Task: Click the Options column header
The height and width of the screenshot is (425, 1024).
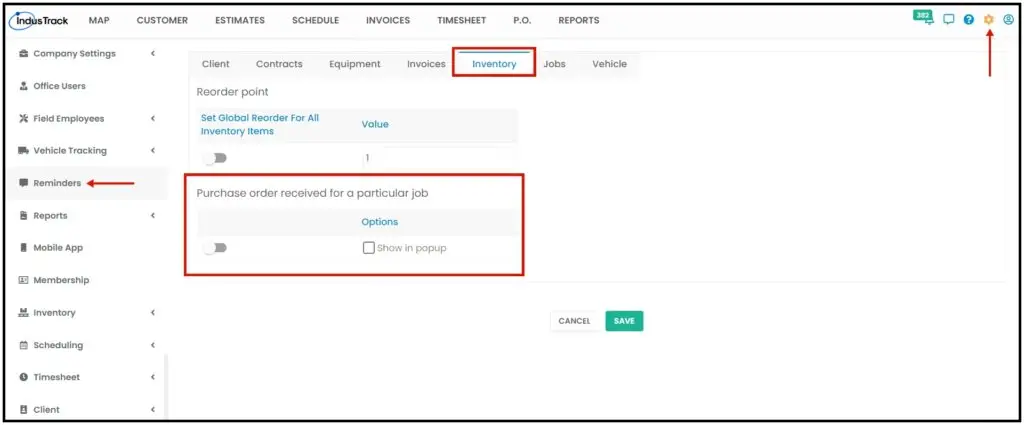Action: (x=379, y=222)
